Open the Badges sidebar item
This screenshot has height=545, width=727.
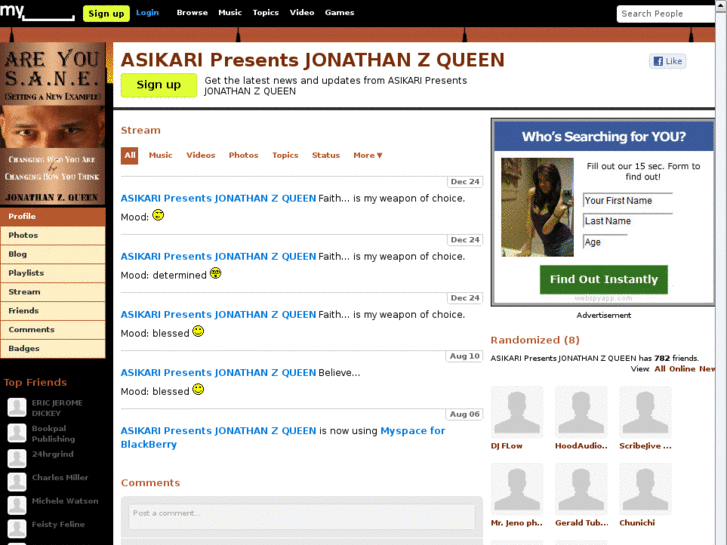pyautogui.click(x=53, y=348)
